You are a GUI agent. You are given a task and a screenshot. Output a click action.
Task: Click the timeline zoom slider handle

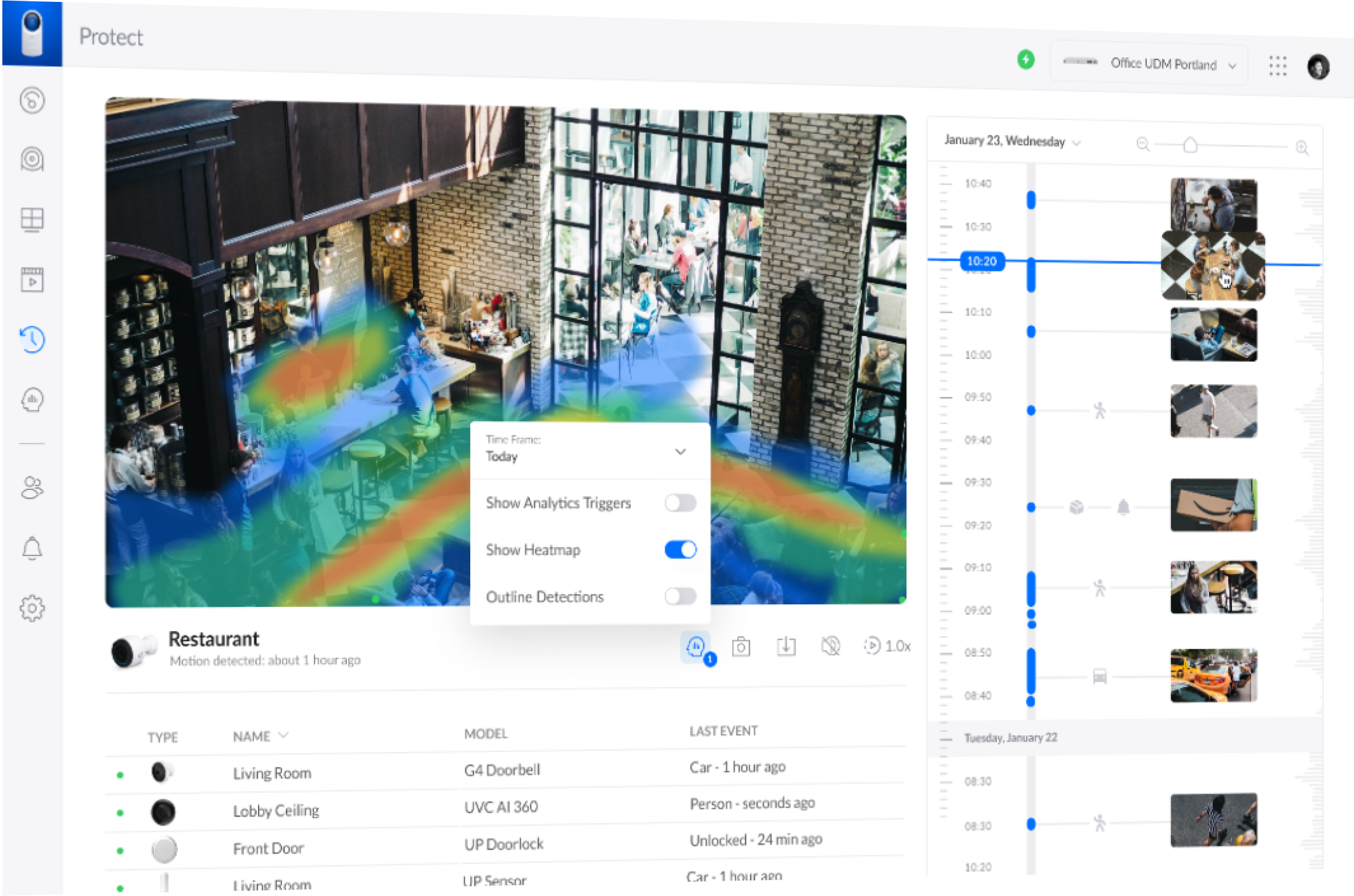[x=1190, y=146]
